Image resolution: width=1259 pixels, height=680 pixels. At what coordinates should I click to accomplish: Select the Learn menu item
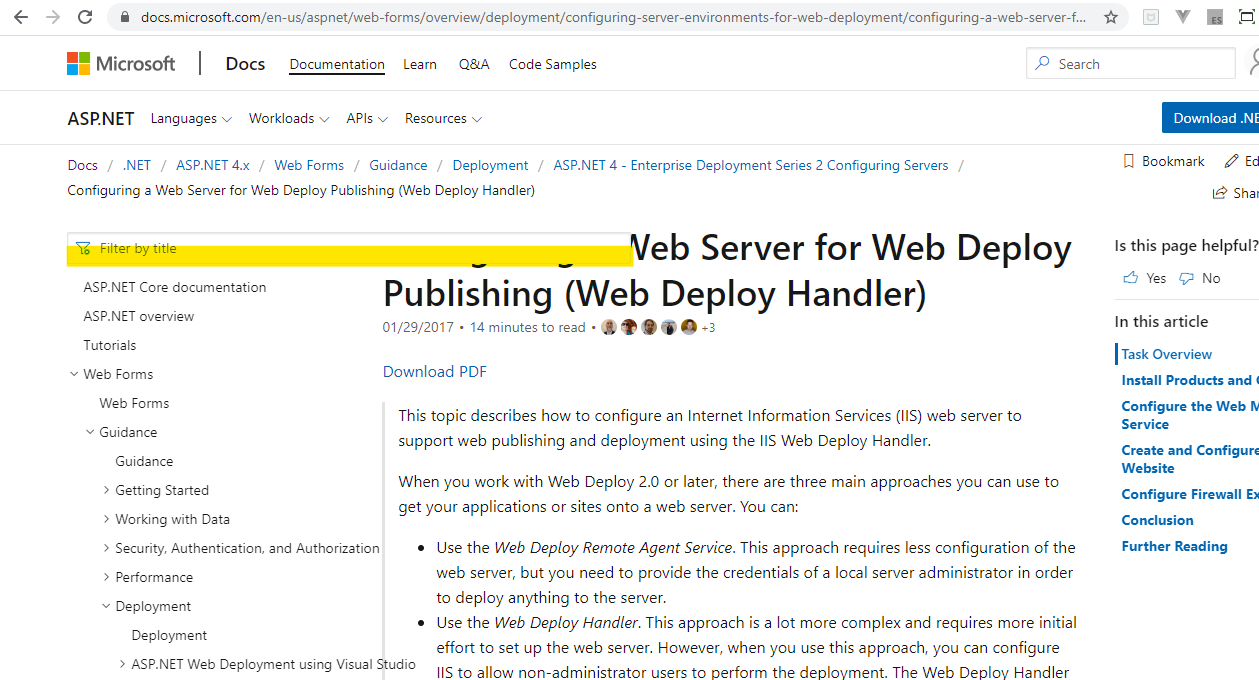coord(419,64)
